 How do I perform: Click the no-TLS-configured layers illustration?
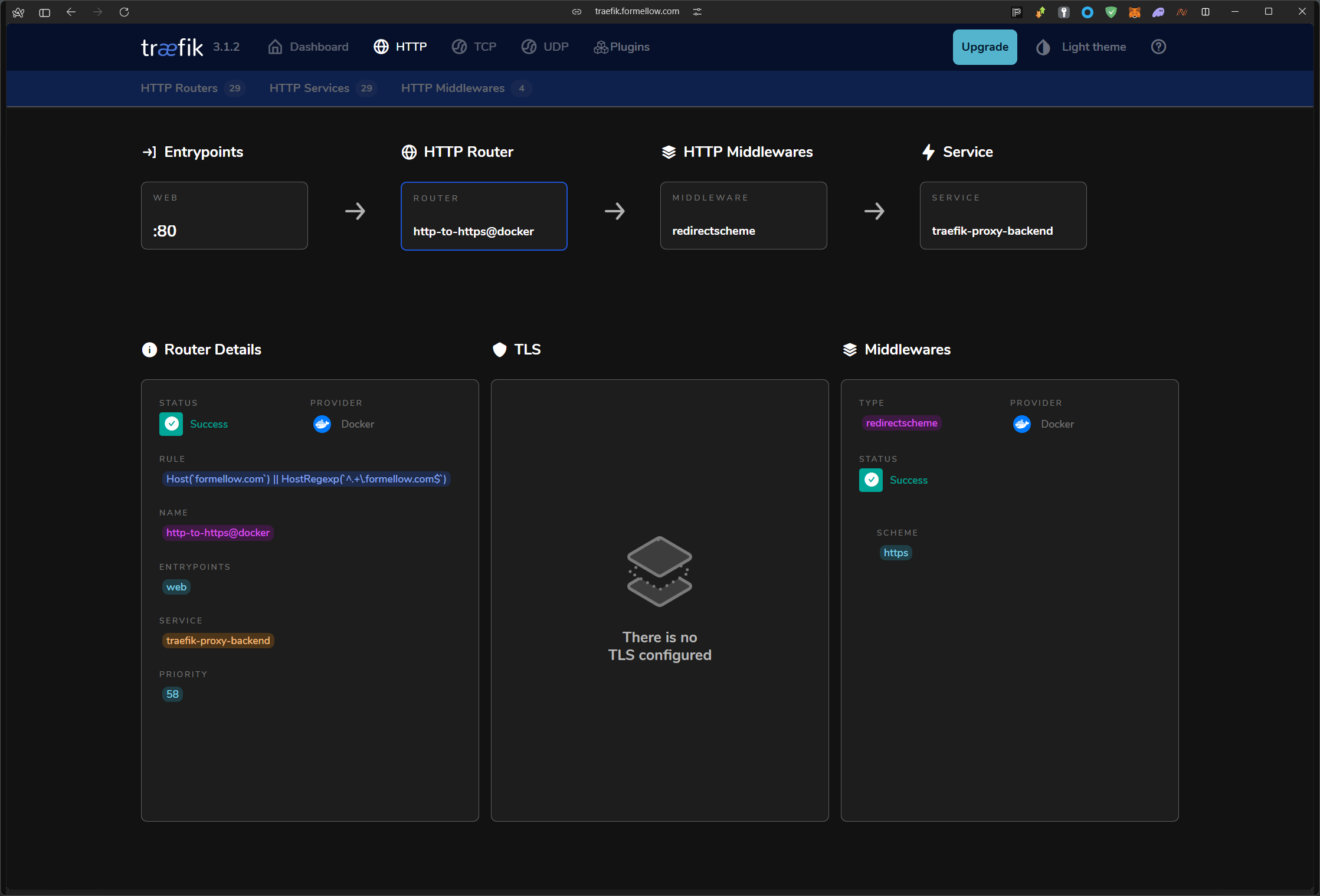[660, 571]
